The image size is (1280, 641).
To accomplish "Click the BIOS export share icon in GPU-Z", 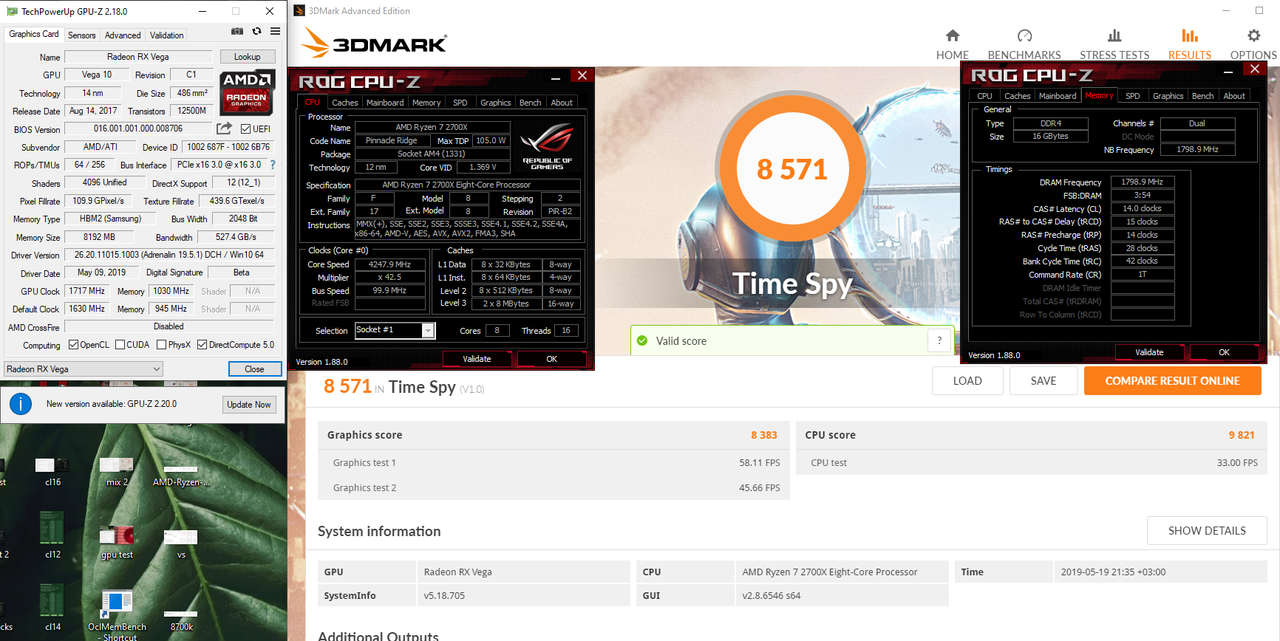I will click(224, 129).
